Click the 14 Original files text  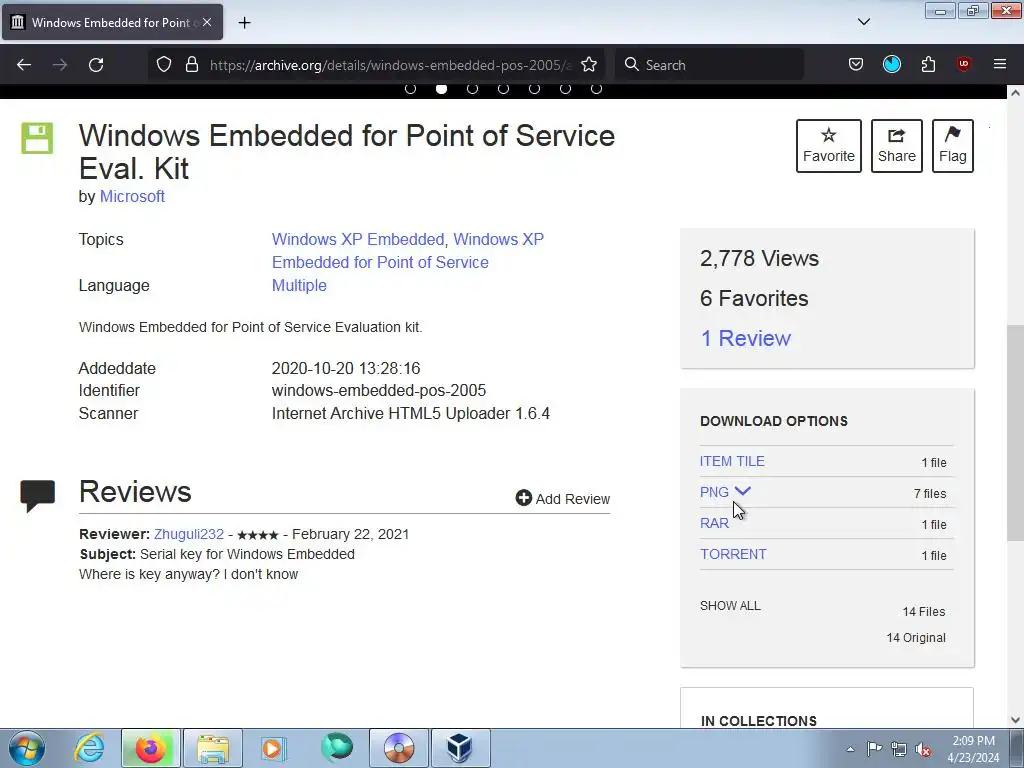[916, 637]
